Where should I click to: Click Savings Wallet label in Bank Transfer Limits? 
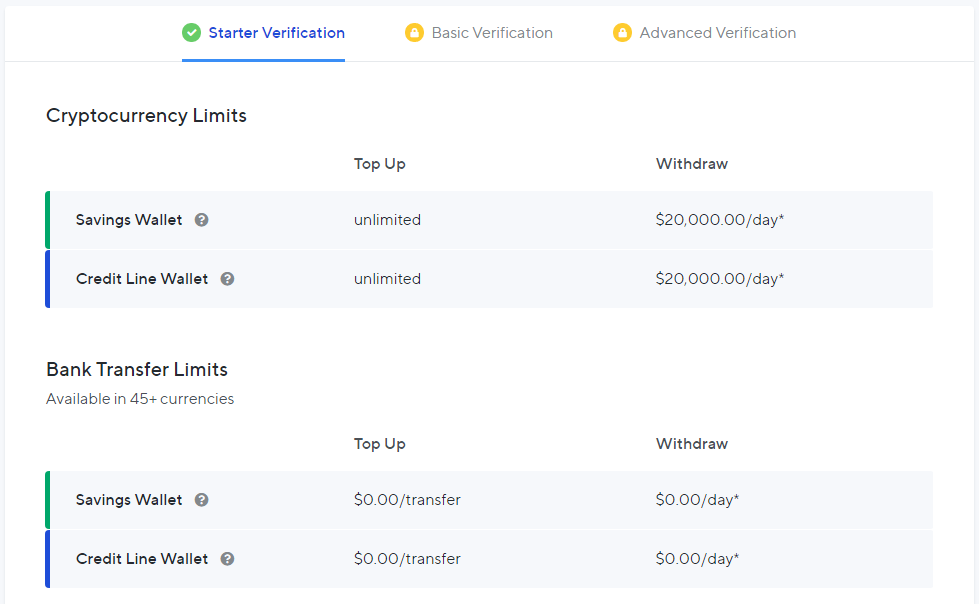[x=129, y=500]
